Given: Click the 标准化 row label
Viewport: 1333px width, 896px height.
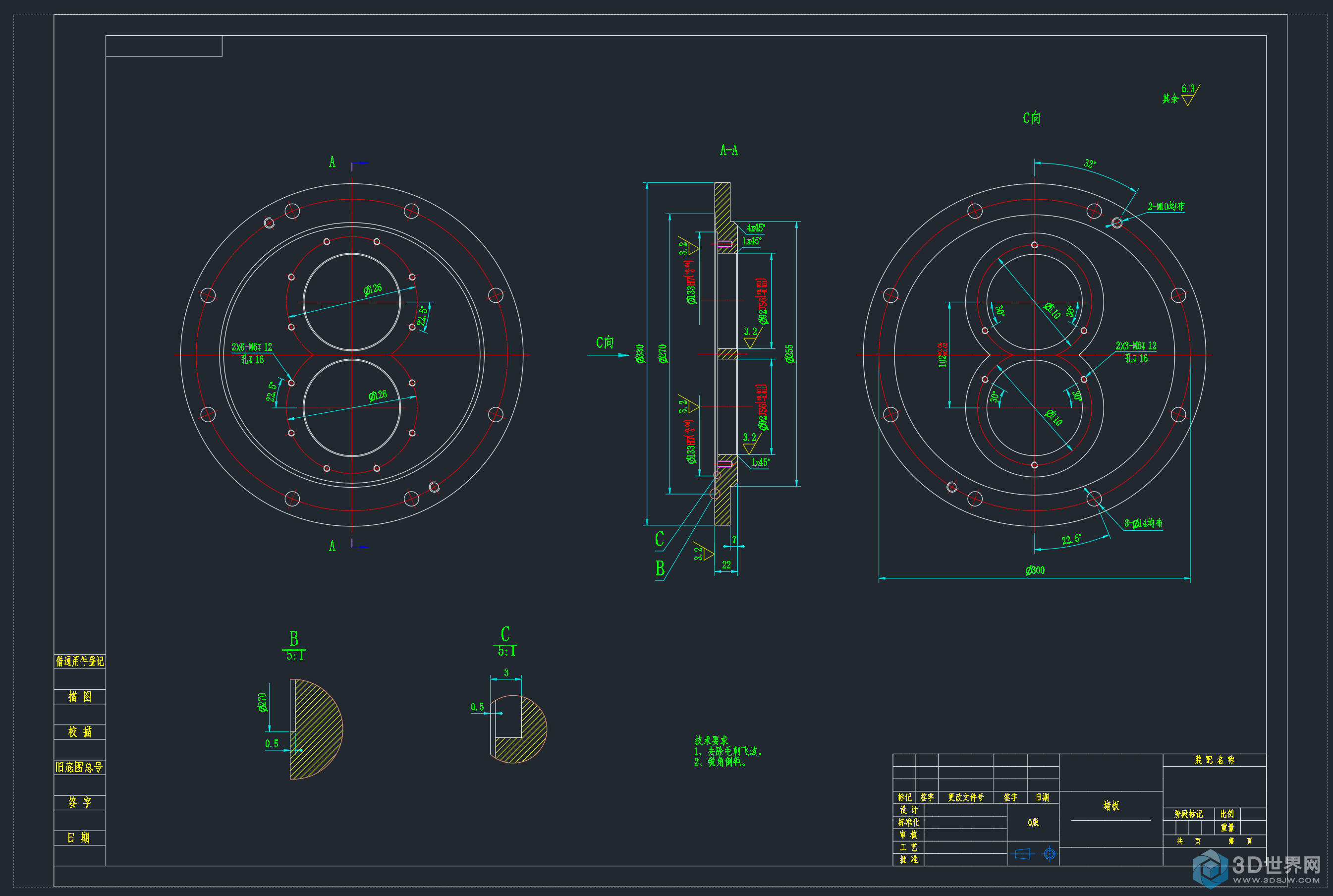Looking at the screenshot, I should pos(908,822).
